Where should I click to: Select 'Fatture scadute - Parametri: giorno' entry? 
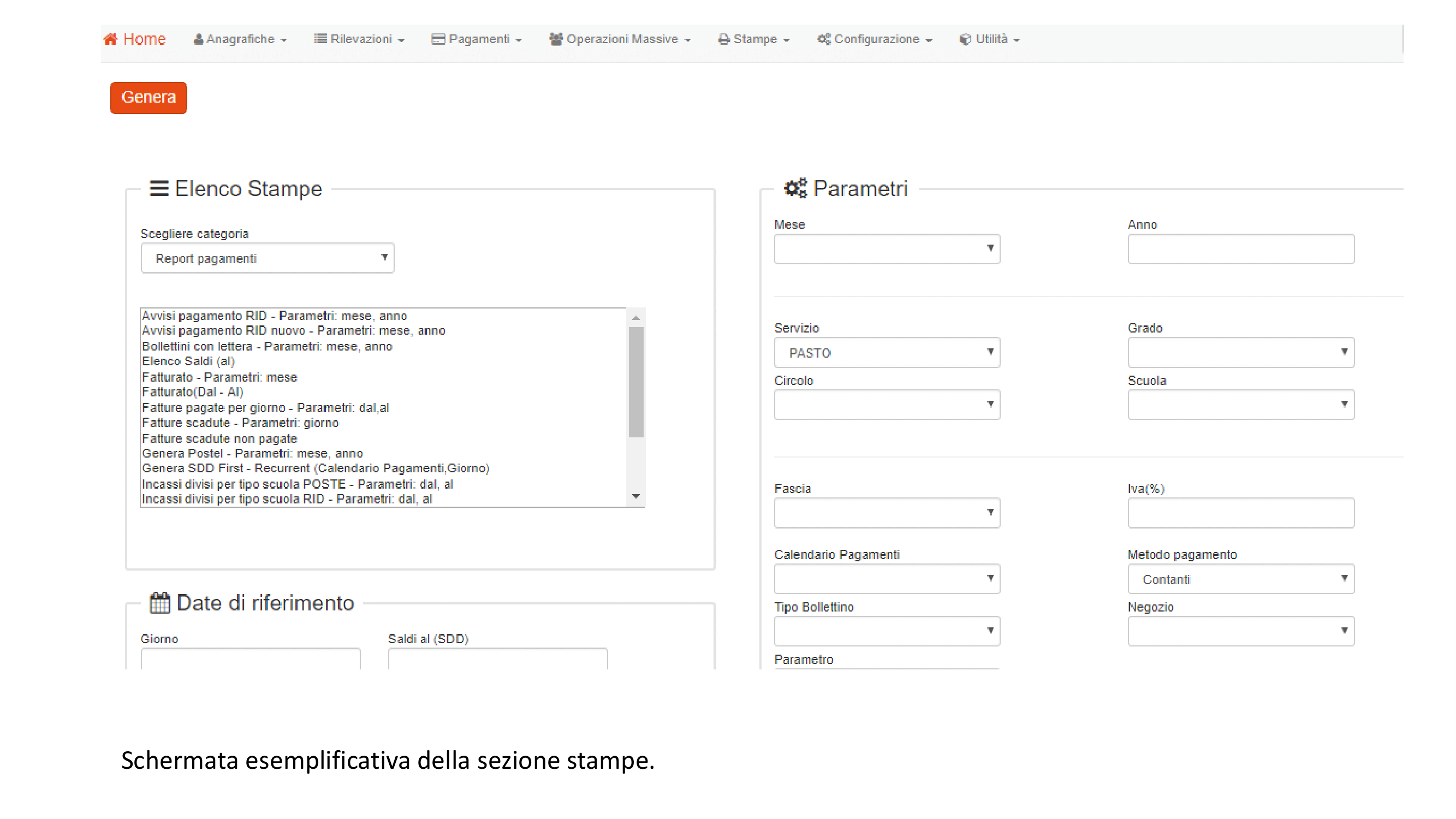240,423
